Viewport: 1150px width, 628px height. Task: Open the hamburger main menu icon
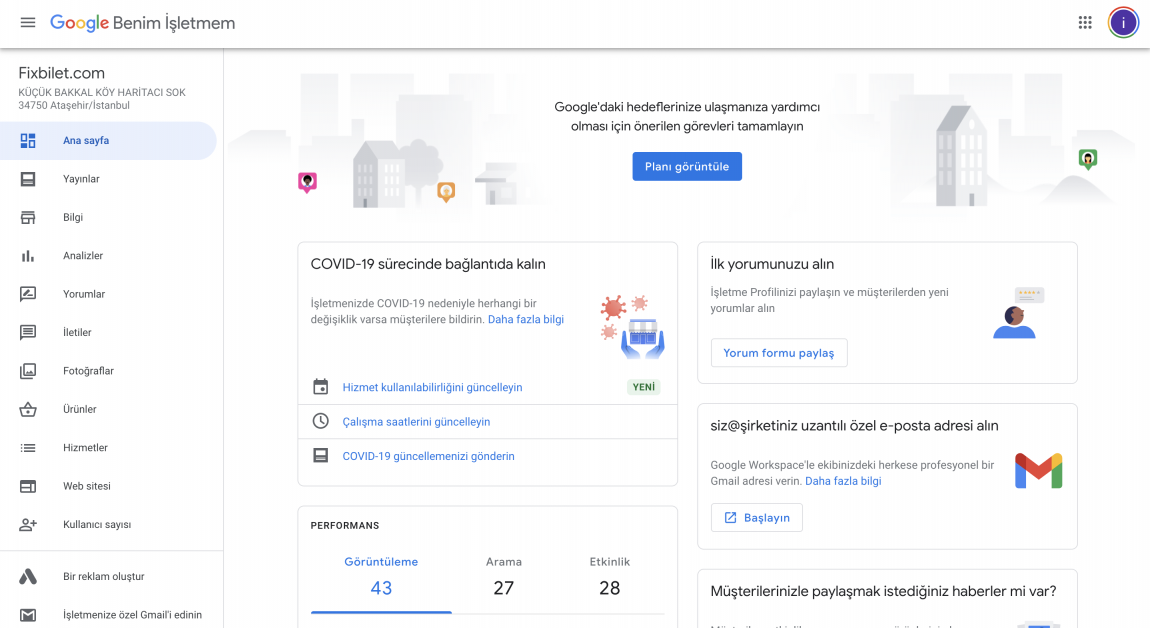[x=28, y=23]
